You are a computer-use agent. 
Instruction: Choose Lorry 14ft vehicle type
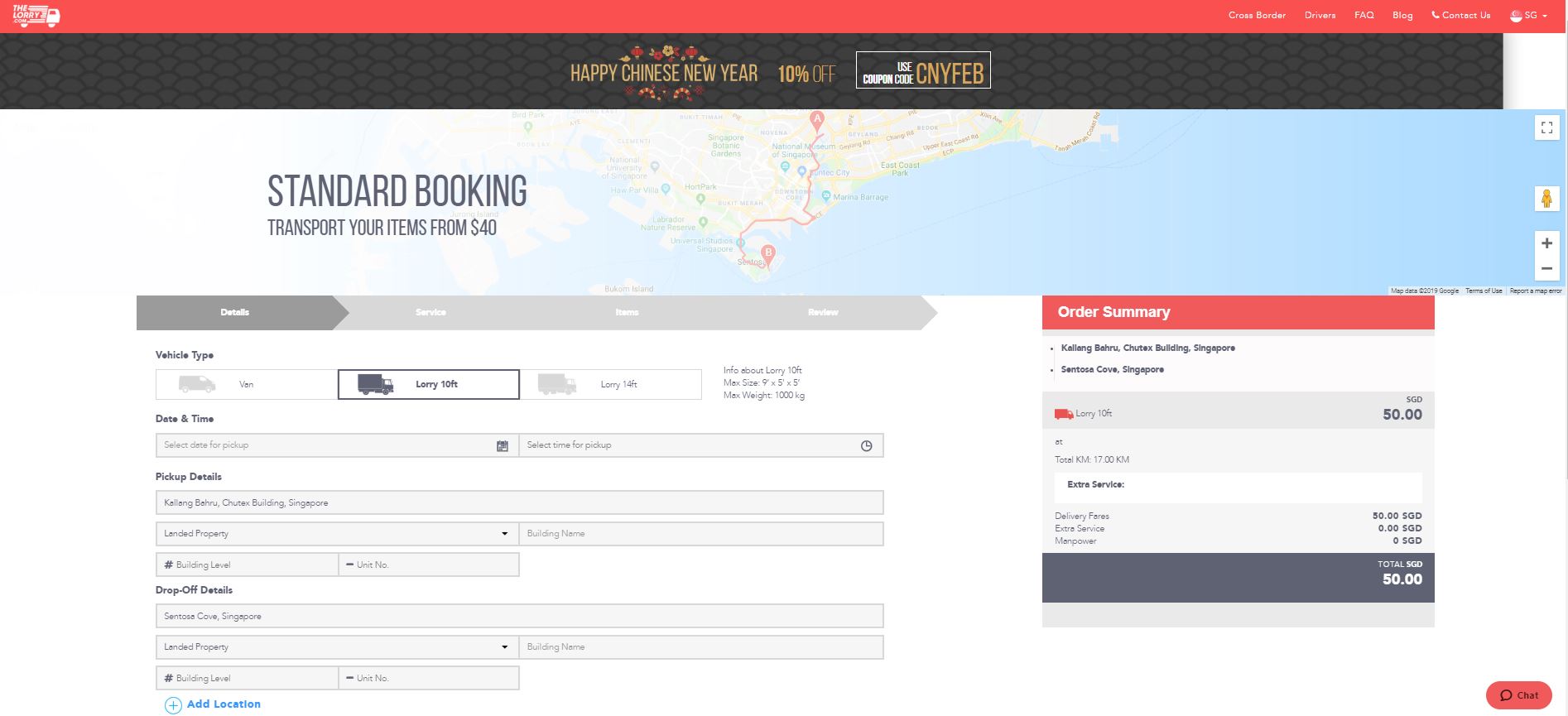(610, 384)
